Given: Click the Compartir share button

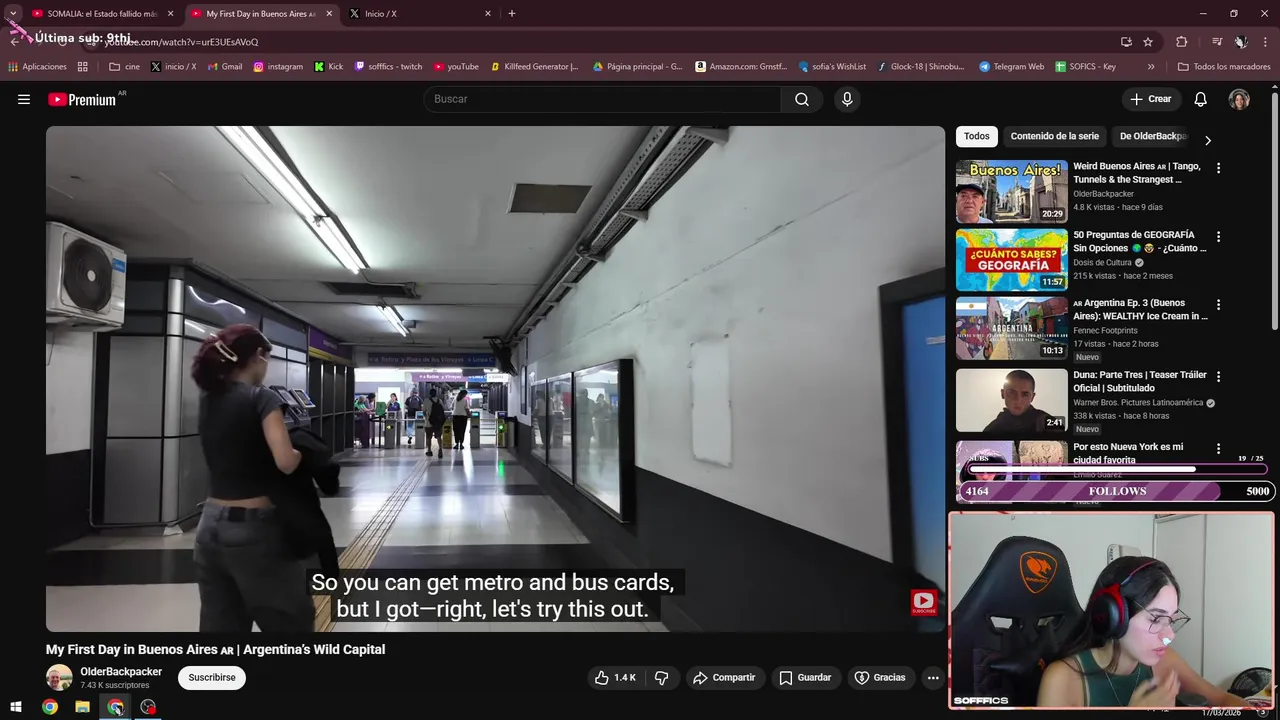Looking at the screenshot, I should coord(724,677).
